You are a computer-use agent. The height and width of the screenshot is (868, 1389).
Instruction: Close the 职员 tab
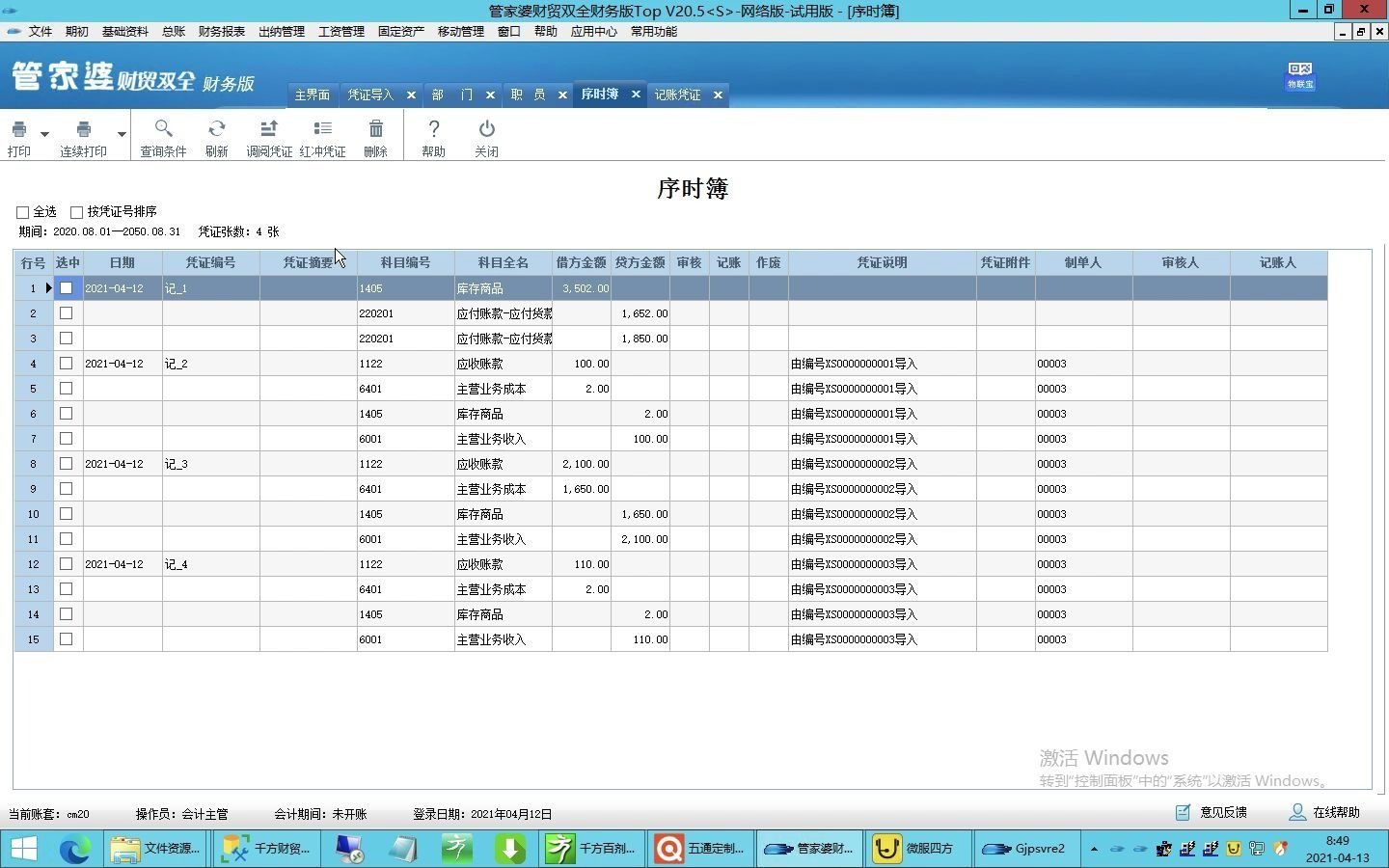pyautogui.click(x=562, y=95)
